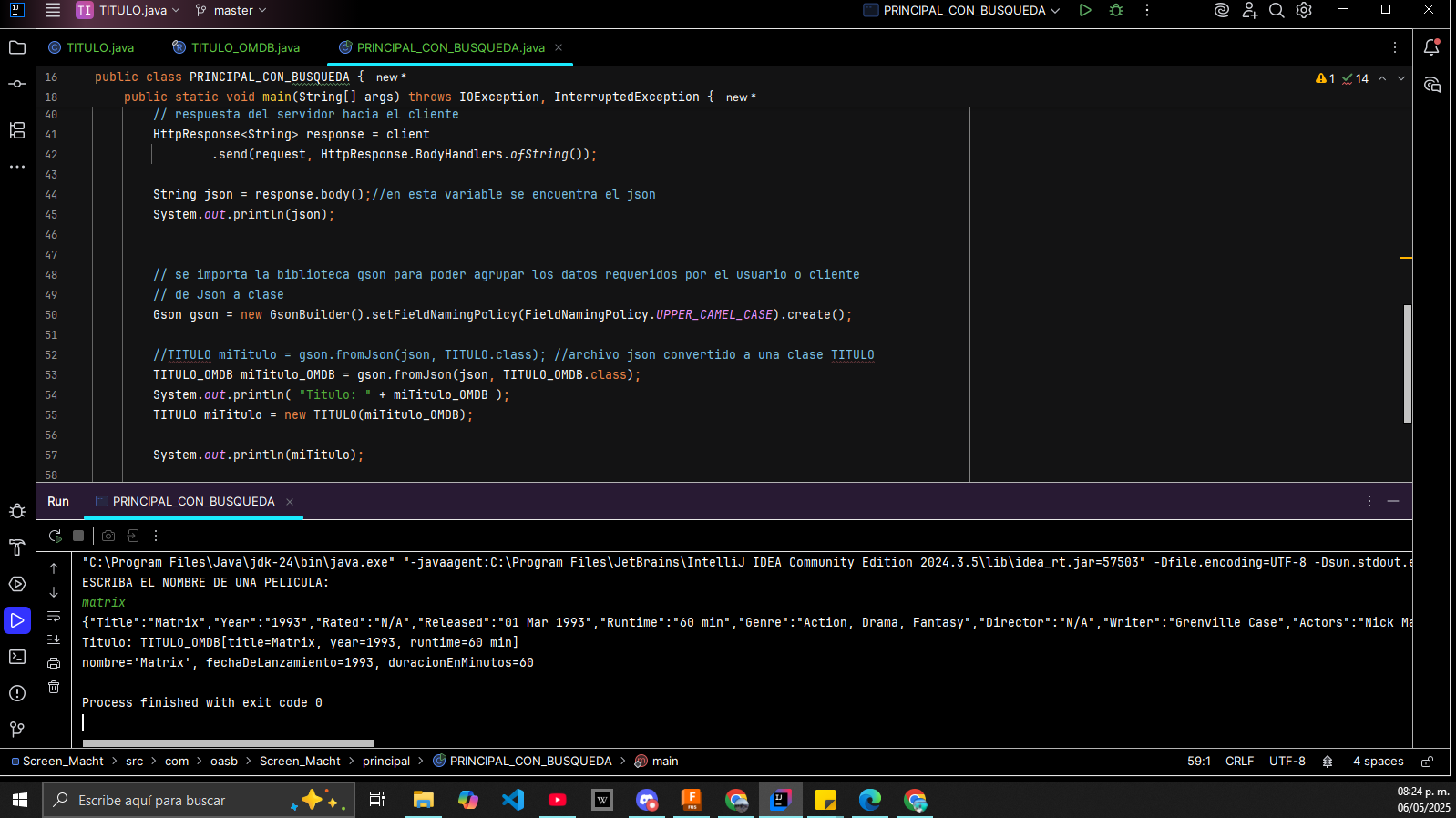Click console horizontal scrollbar

coord(228,743)
